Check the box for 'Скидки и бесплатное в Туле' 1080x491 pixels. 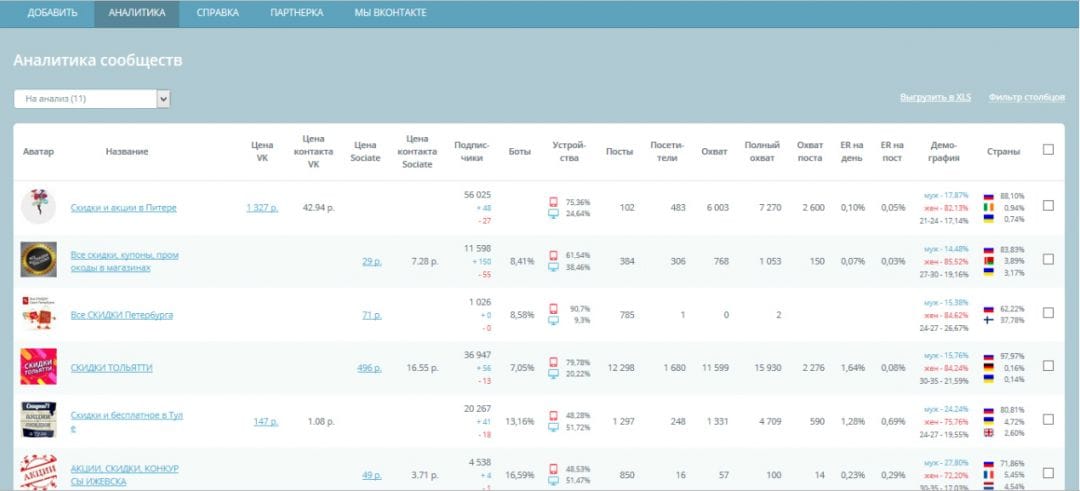click(1048, 419)
